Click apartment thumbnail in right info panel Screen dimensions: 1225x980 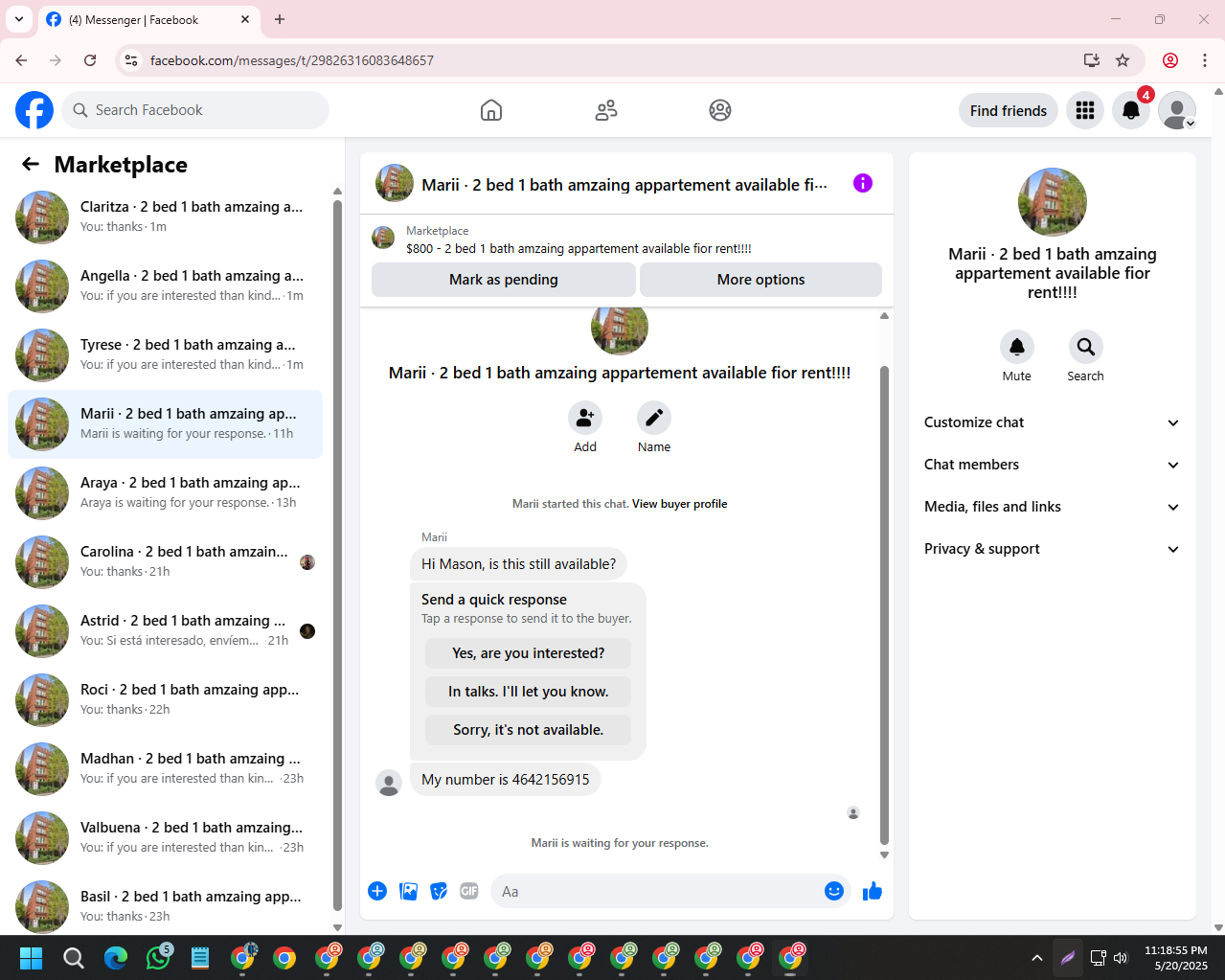1053,202
